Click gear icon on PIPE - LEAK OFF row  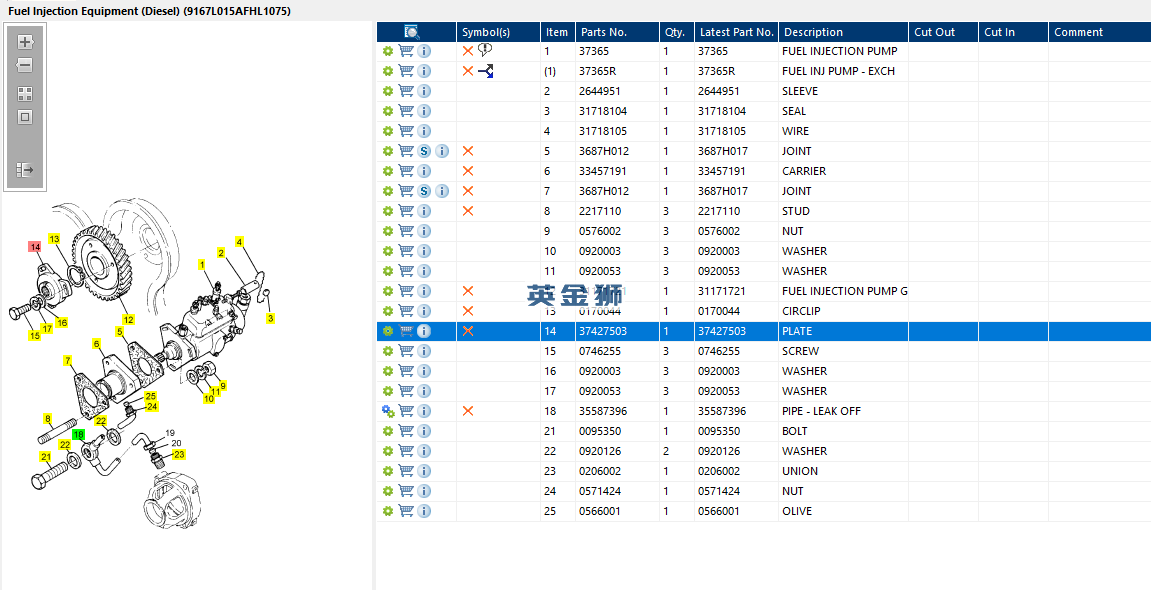(x=387, y=411)
